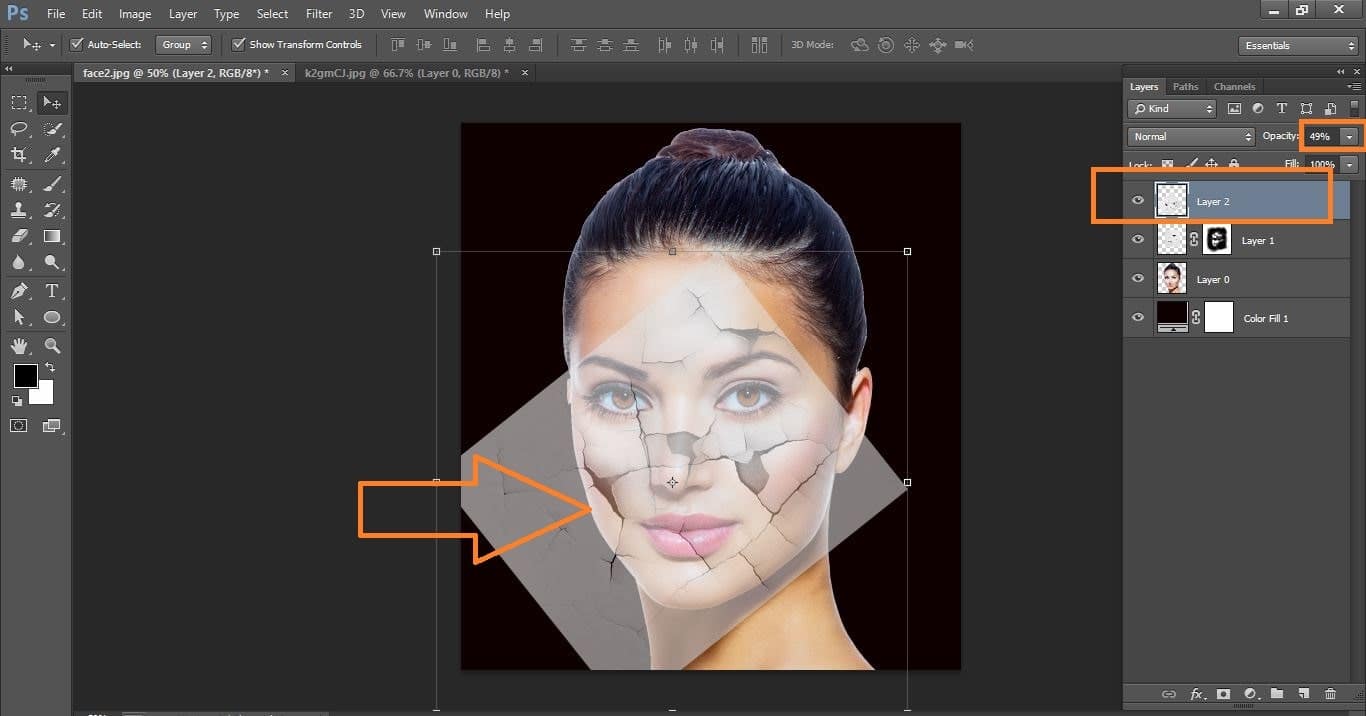
Task: Select the Hand tool
Action: tap(19, 346)
